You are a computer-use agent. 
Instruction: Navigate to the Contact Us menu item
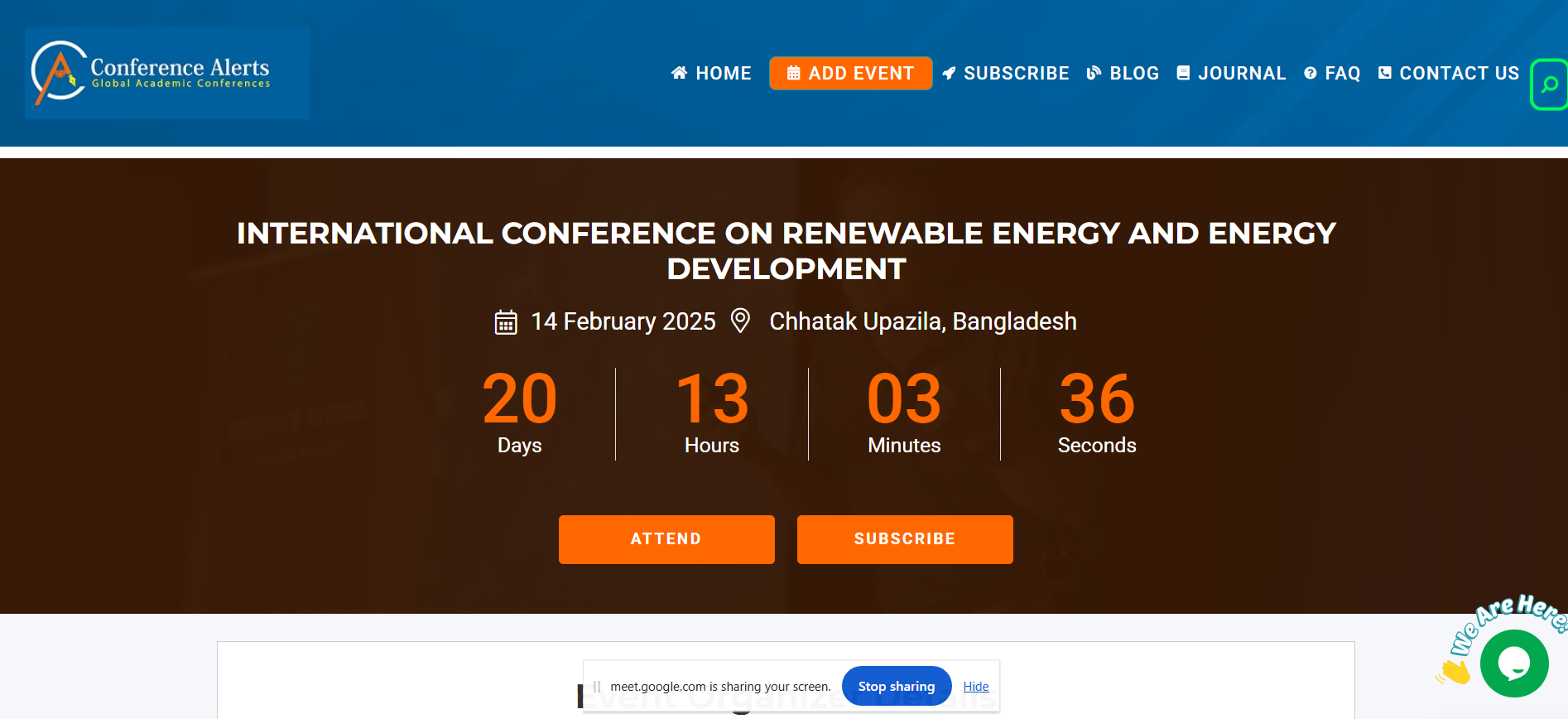point(1459,73)
